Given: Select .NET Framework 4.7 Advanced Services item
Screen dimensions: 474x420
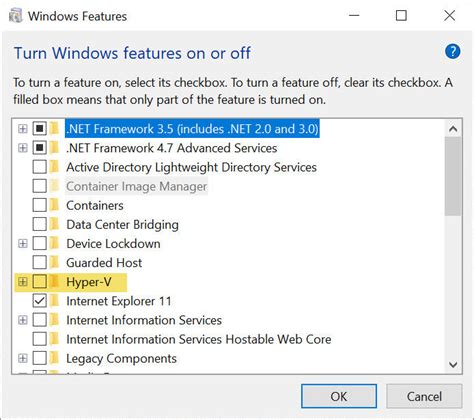Looking at the screenshot, I should click(172, 148).
